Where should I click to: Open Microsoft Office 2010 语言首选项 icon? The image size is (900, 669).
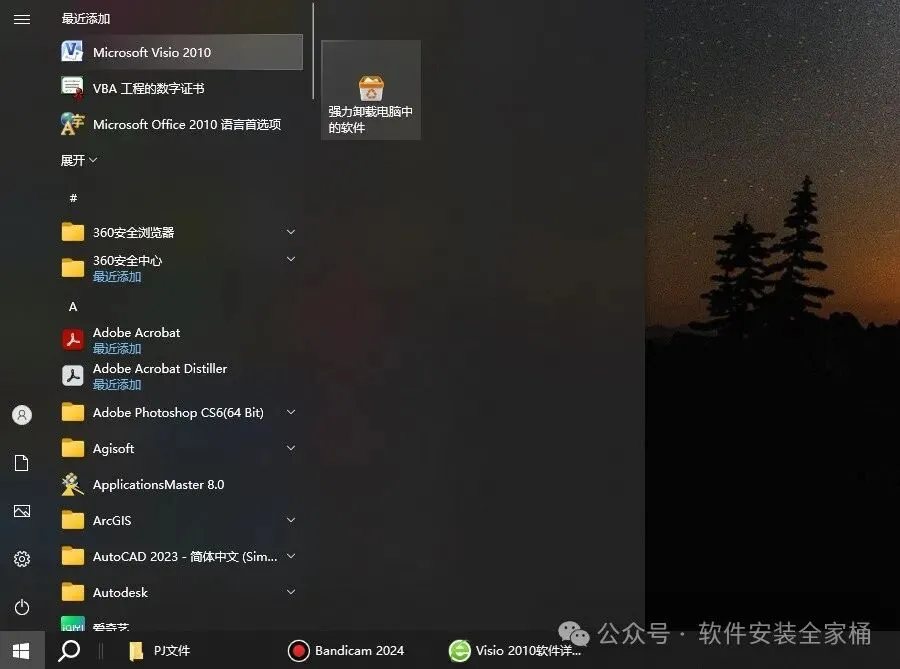[72, 124]
